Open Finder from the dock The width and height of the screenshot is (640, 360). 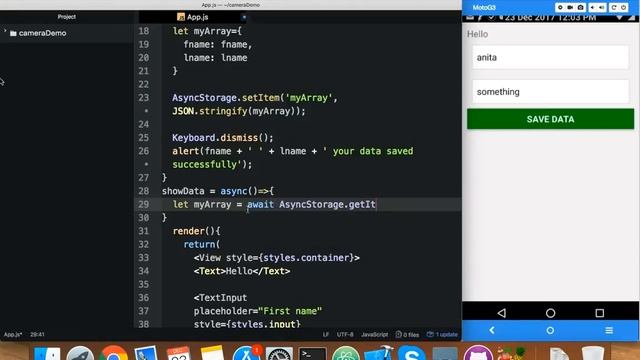coord(47,353)
